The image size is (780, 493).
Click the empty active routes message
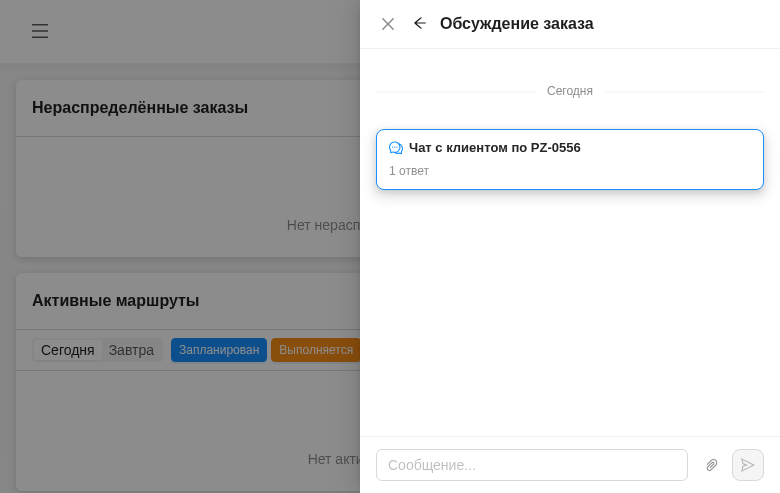pos(333,459)
